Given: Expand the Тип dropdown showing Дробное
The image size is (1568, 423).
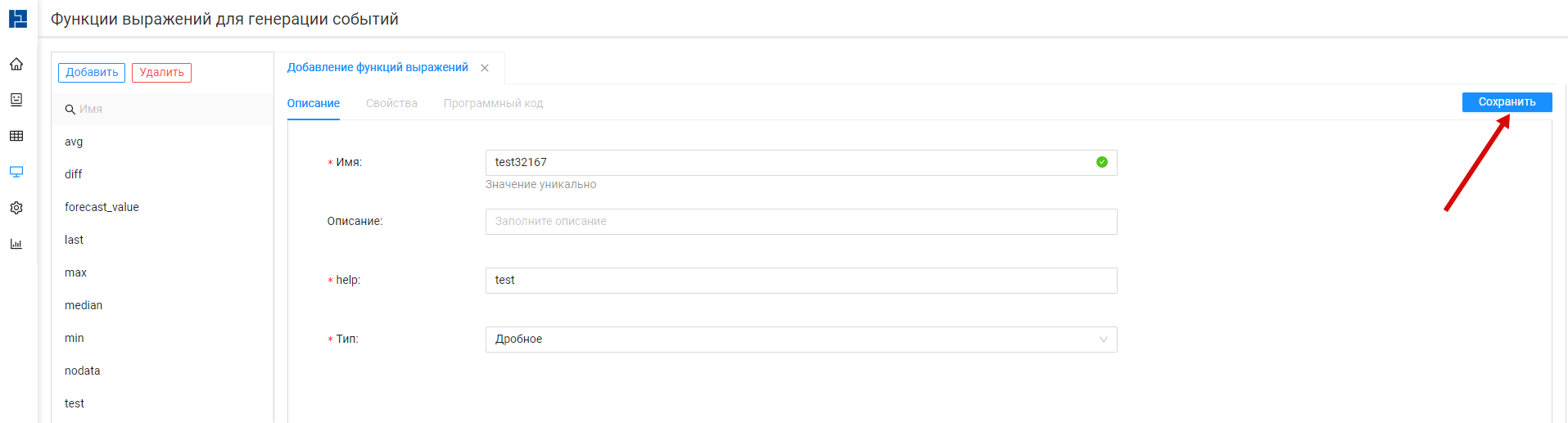Looking at the screenshot, I should [x=800, y=340].
